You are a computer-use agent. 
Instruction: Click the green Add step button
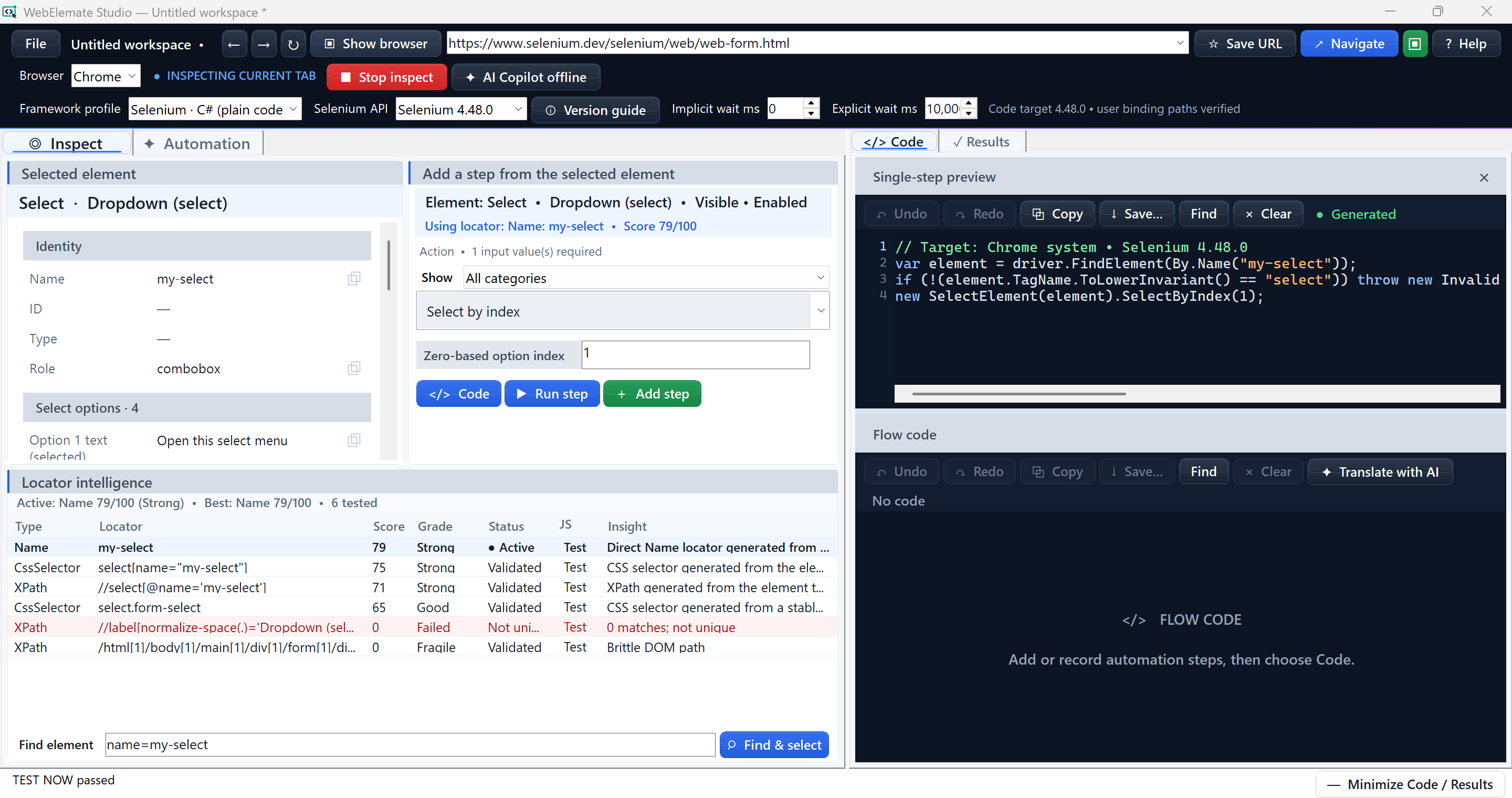(x=652, y=394)
